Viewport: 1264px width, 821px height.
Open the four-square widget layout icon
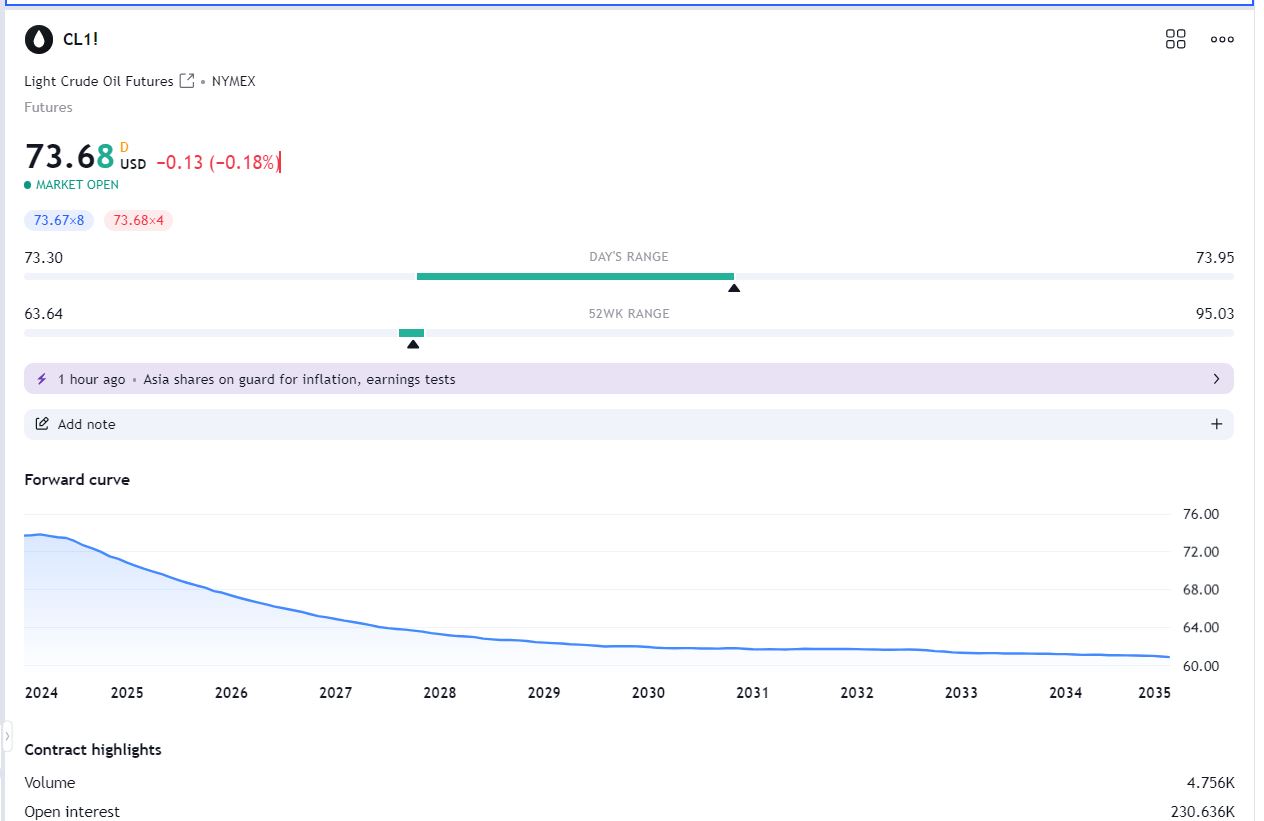1175,39
